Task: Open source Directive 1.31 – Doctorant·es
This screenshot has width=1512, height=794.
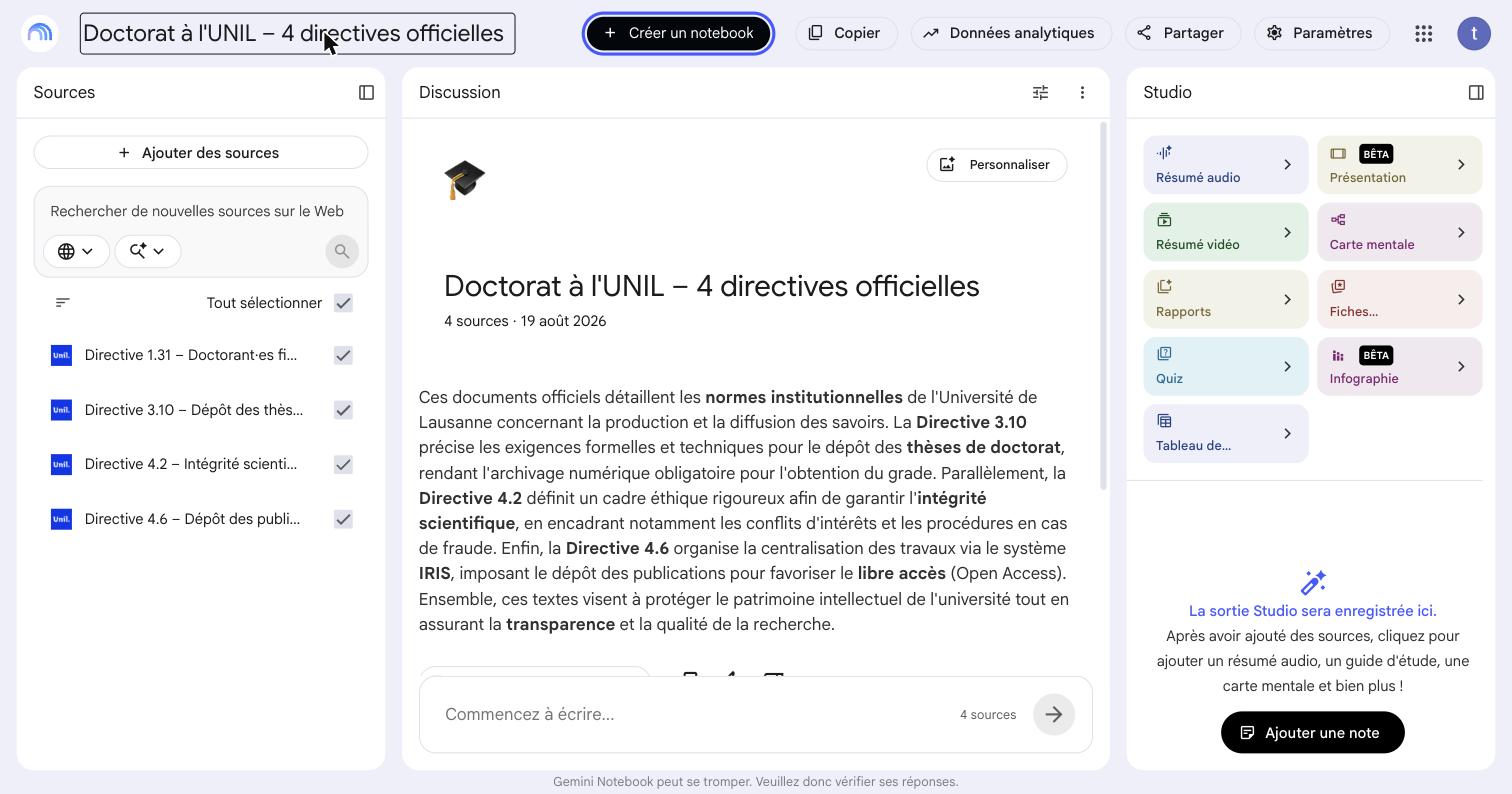Action: point(191,355)
